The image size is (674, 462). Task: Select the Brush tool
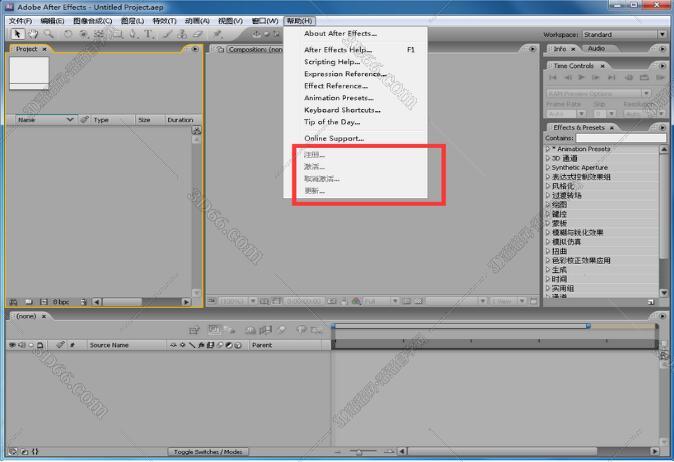pos(167,34)
